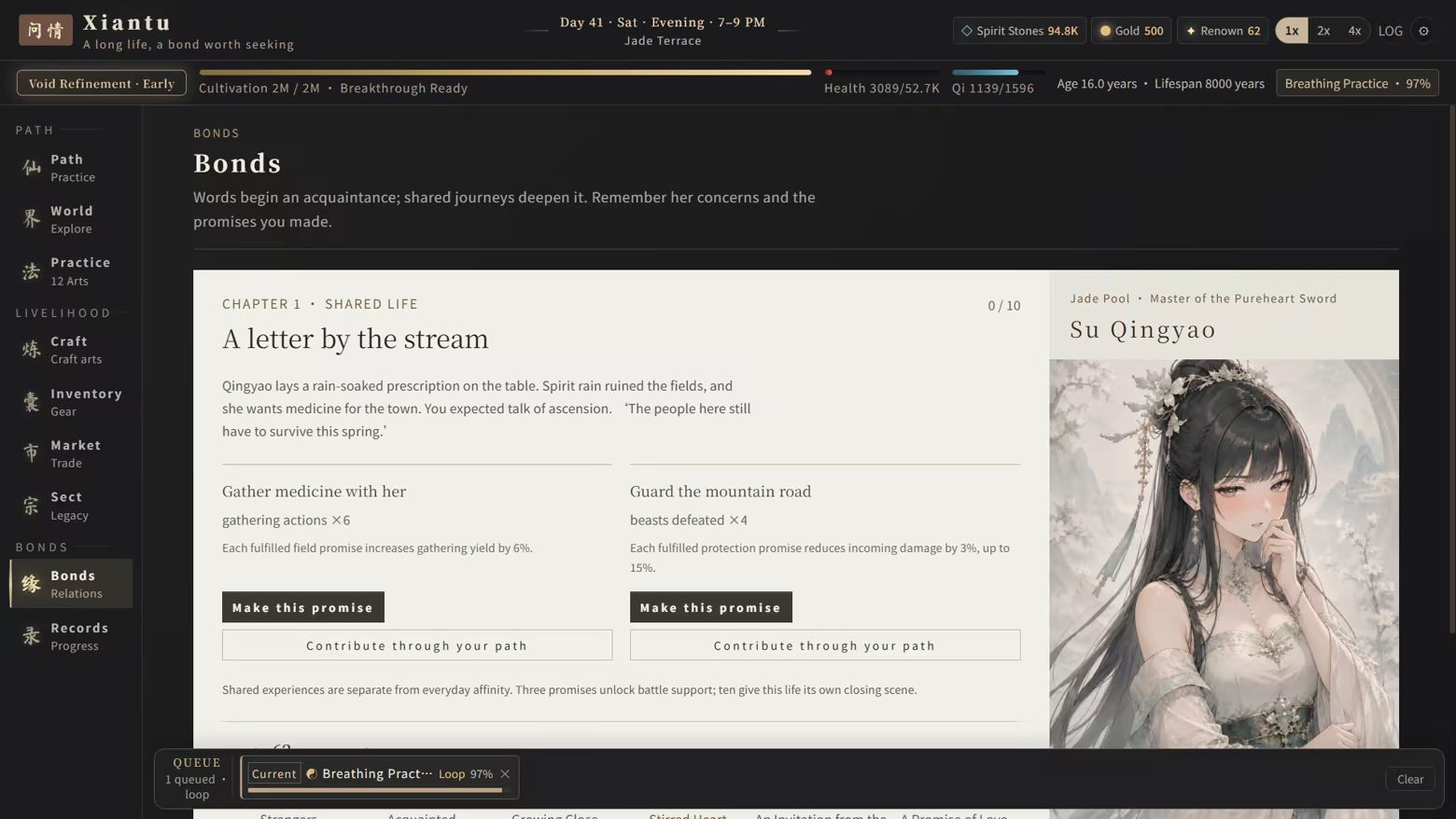Open settings with the gear icon
The height and width of the screenshot is (819, 1456).
pyautogui.click(x=1423, y=31)
